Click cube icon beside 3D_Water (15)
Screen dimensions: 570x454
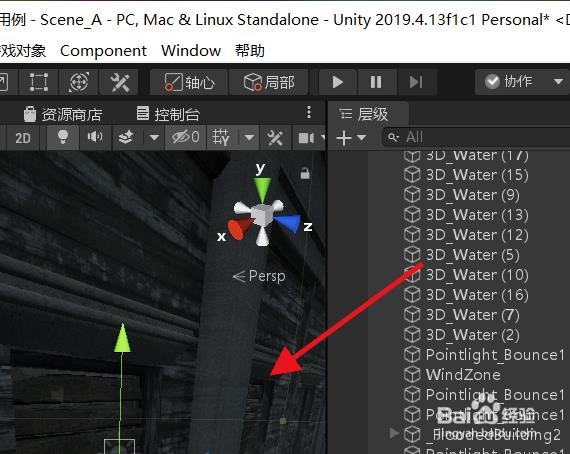pos(412,175)
